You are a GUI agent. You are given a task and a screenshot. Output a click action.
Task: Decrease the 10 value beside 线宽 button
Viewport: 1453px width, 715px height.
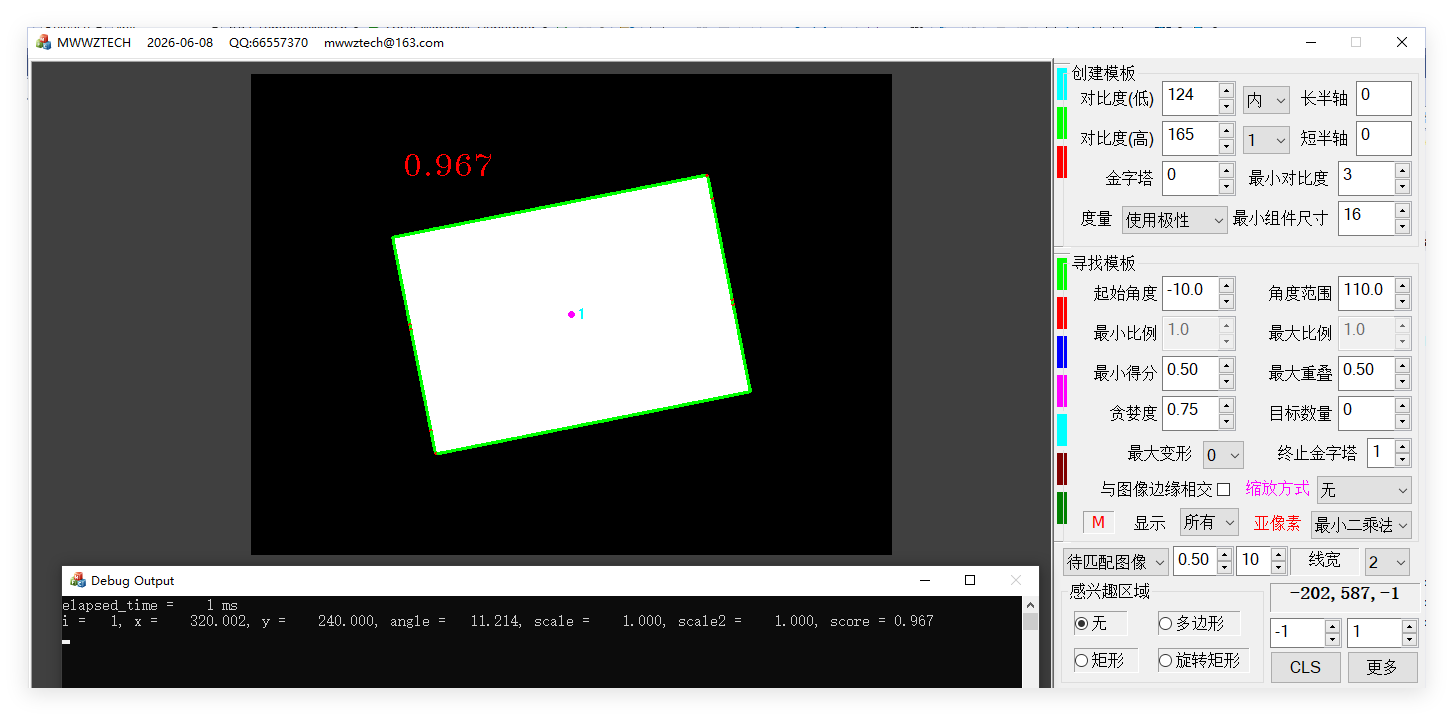[1278, 568]
